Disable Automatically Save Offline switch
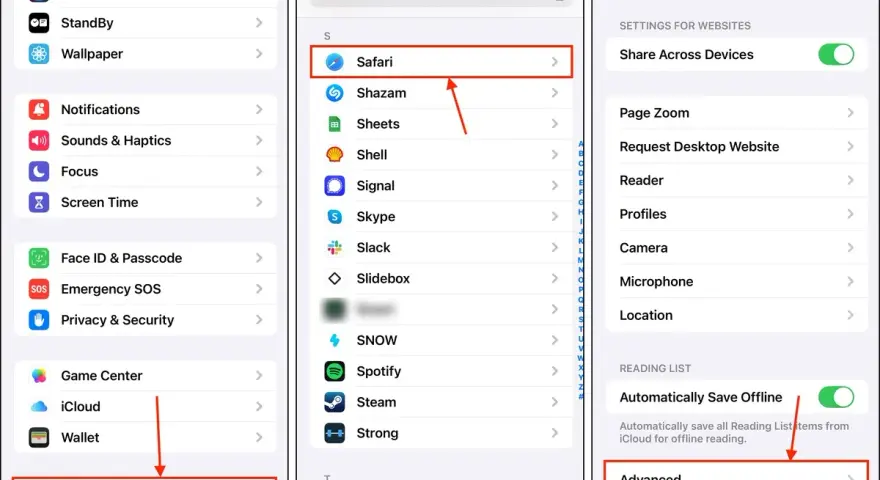The height and width of the screenshot is (480, 880). coord(836,397)
